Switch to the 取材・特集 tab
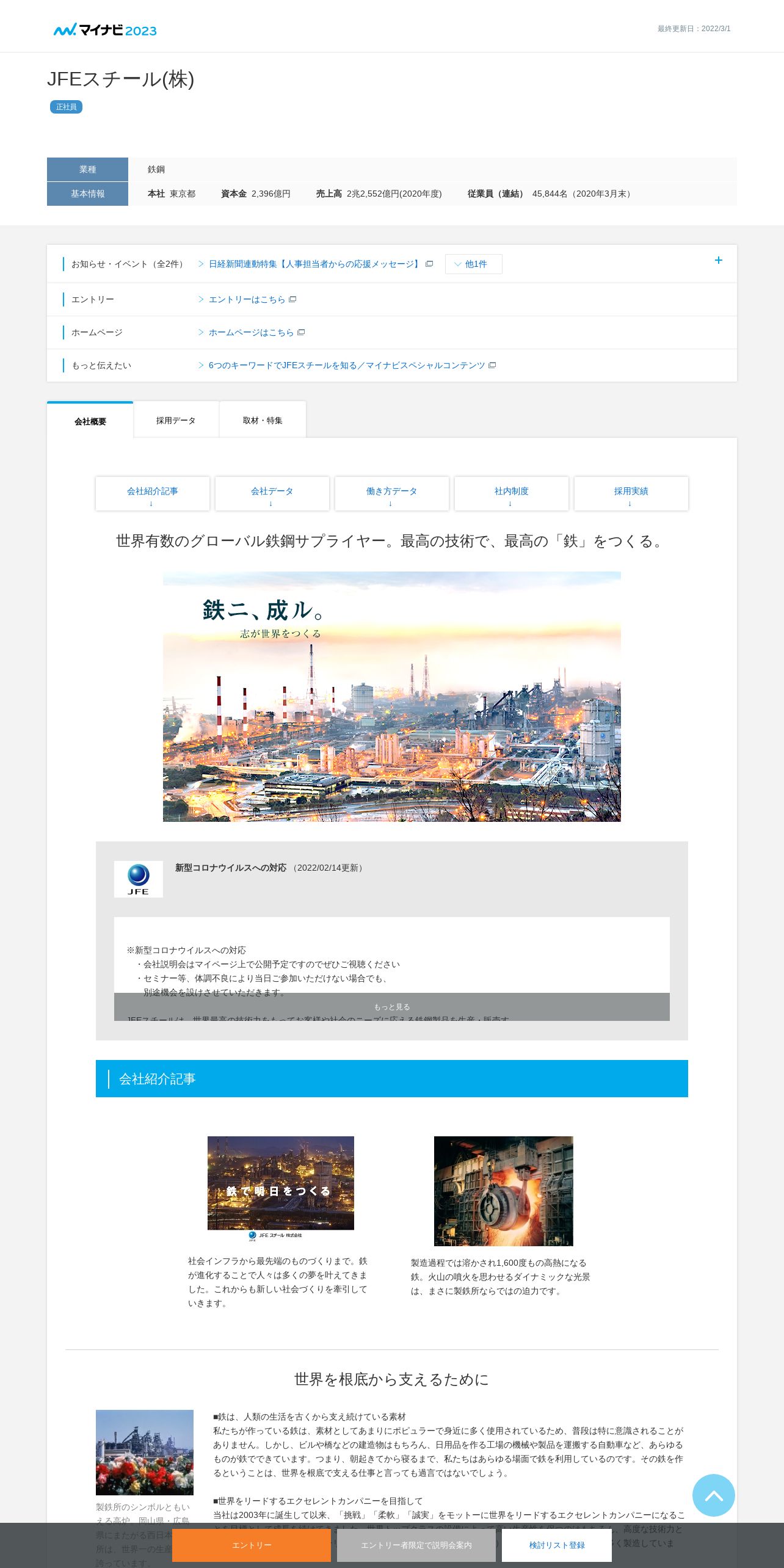Viewport: 784px width, 1568px height. pyautogui.click(x=263, y=420)
